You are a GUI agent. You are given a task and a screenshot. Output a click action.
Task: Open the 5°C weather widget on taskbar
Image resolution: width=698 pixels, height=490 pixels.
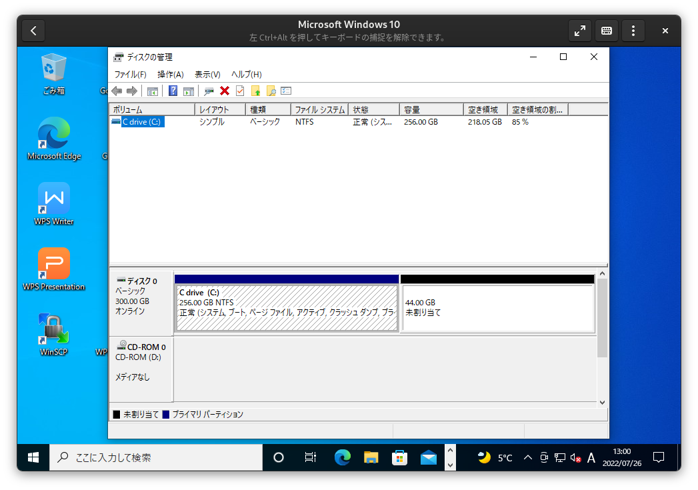click(x=494, y=458)
